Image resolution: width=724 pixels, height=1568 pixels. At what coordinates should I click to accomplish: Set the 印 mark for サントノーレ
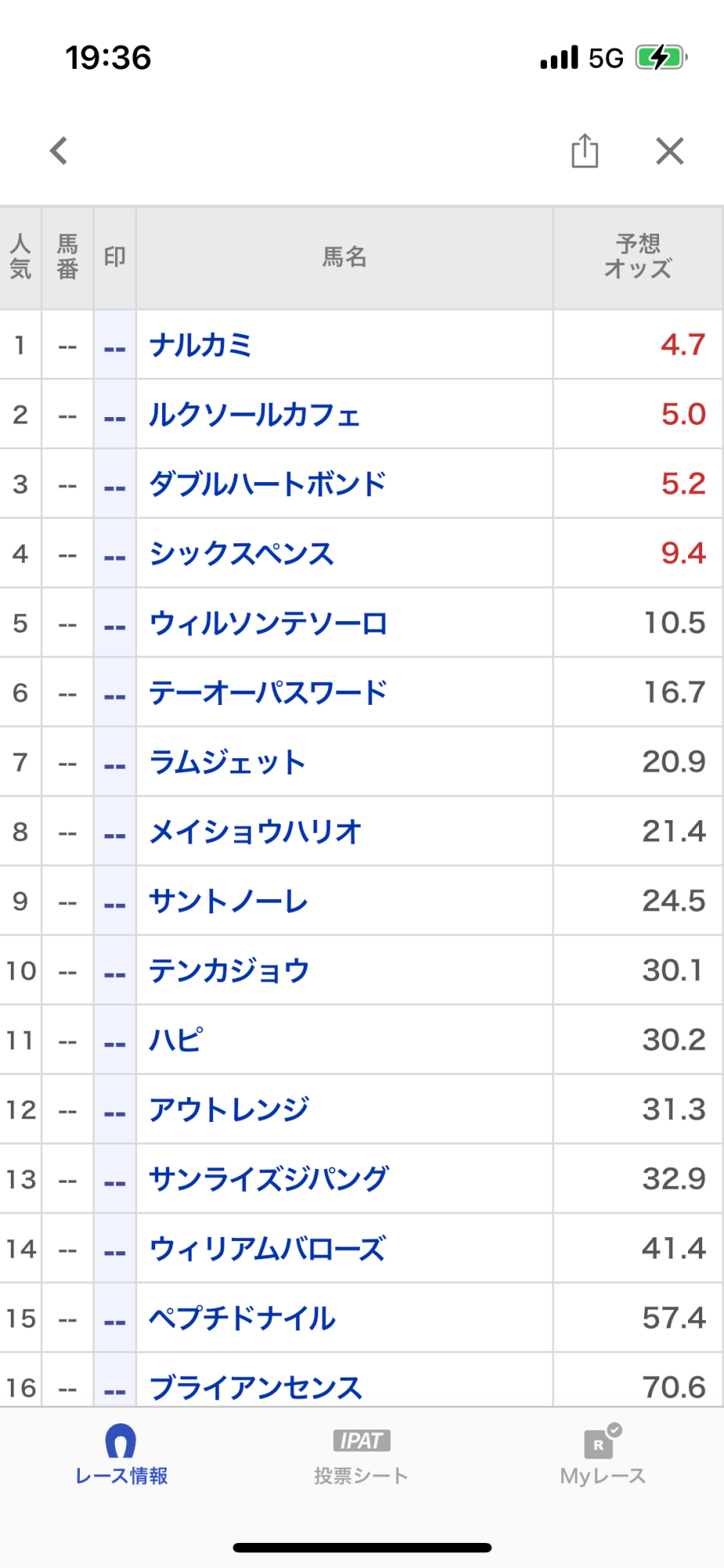point(115,902)
